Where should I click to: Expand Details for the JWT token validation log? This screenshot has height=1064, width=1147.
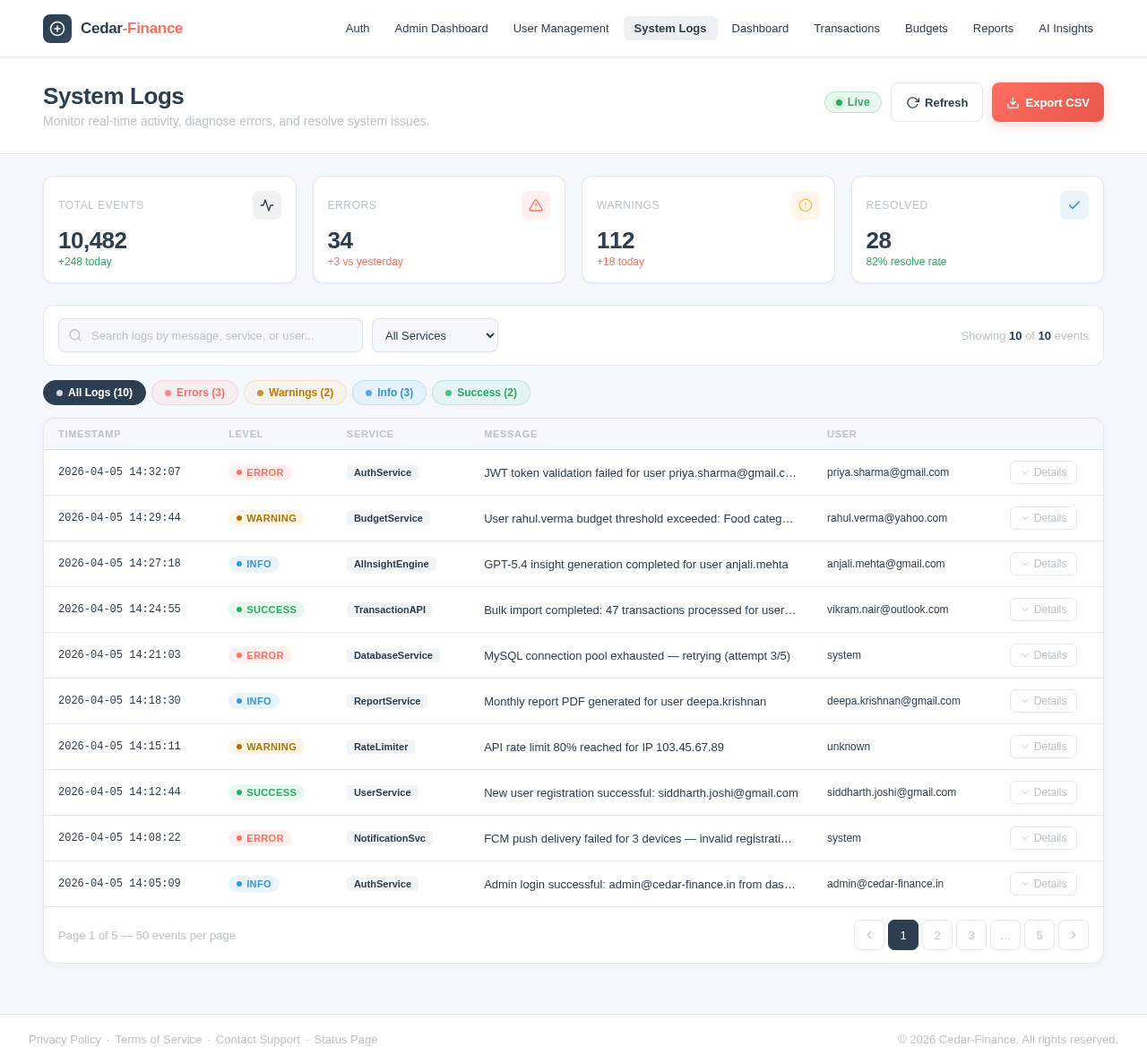click(1043, 472)
